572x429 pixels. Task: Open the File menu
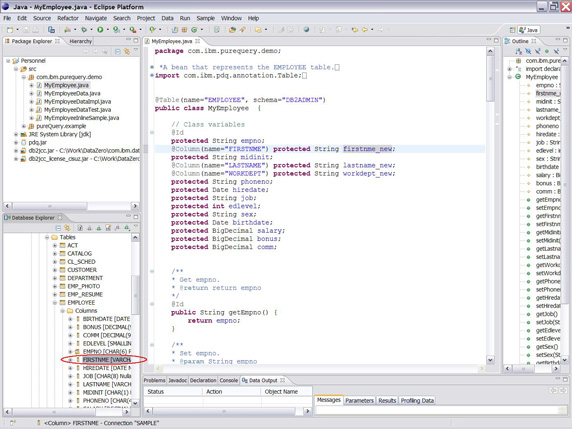tap(7, 18)
